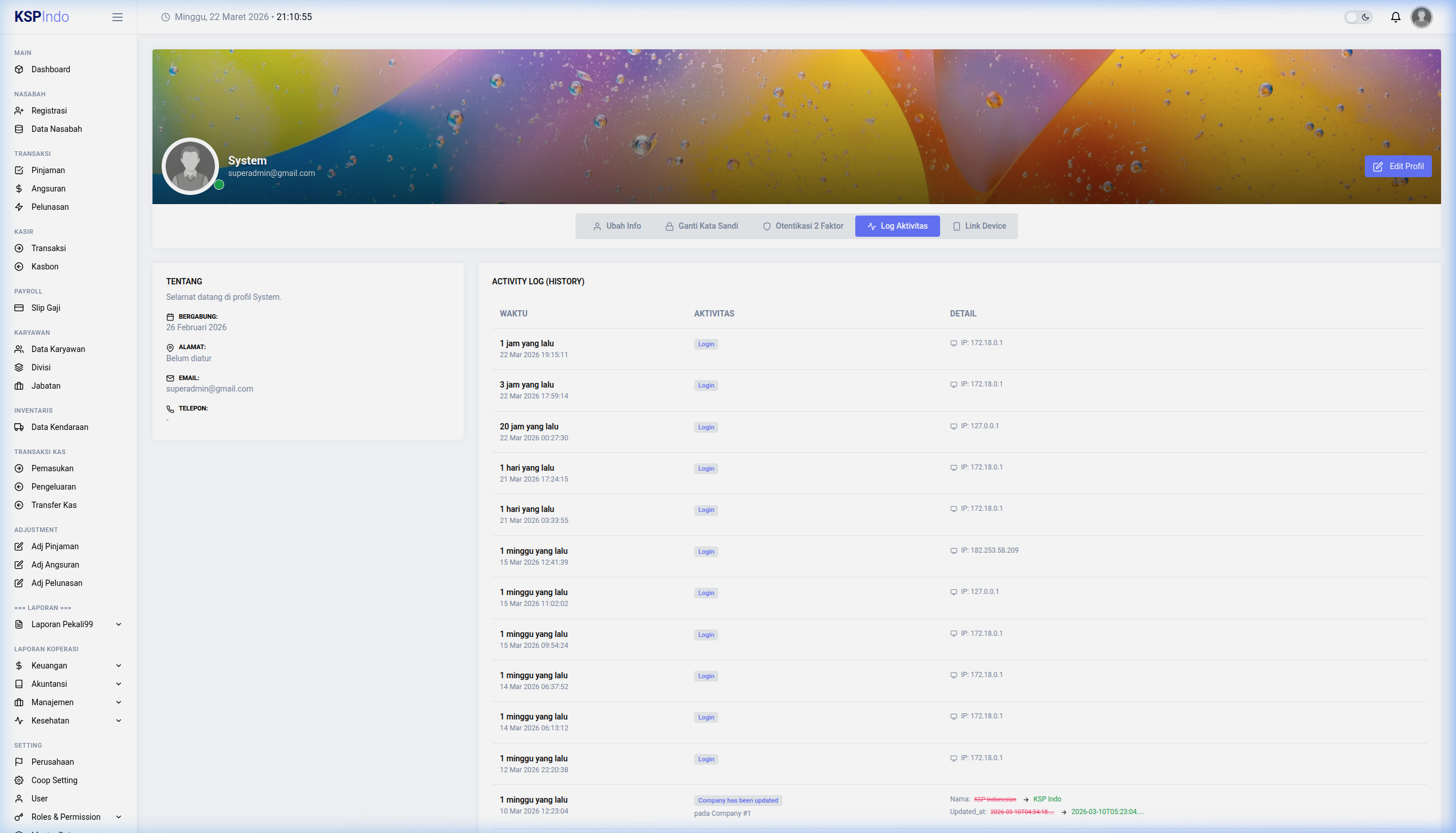
Task: Open the notifications bell icon
Action: 1396,17
